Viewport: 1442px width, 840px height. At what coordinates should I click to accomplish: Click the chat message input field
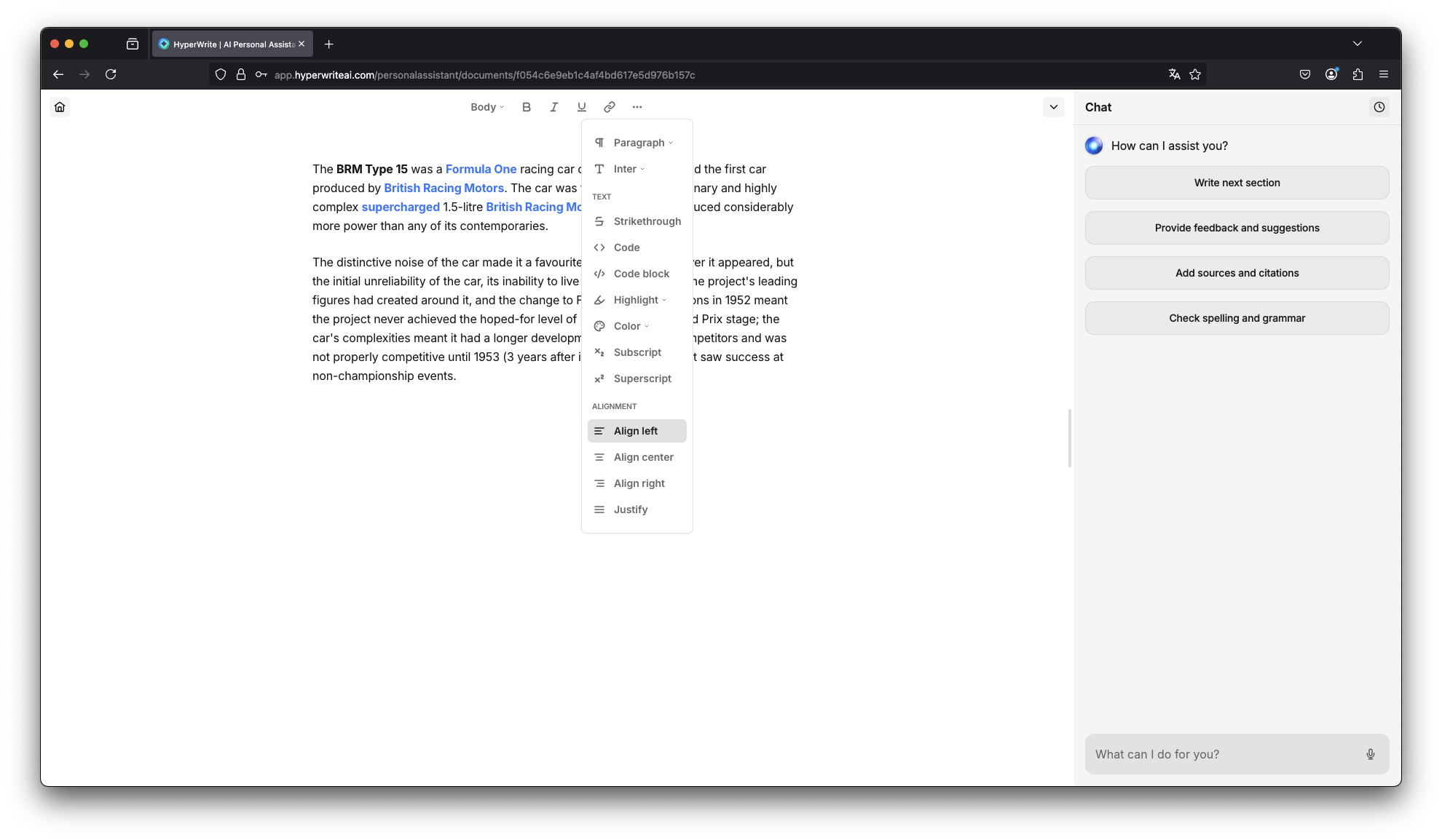pos(1224,754)
